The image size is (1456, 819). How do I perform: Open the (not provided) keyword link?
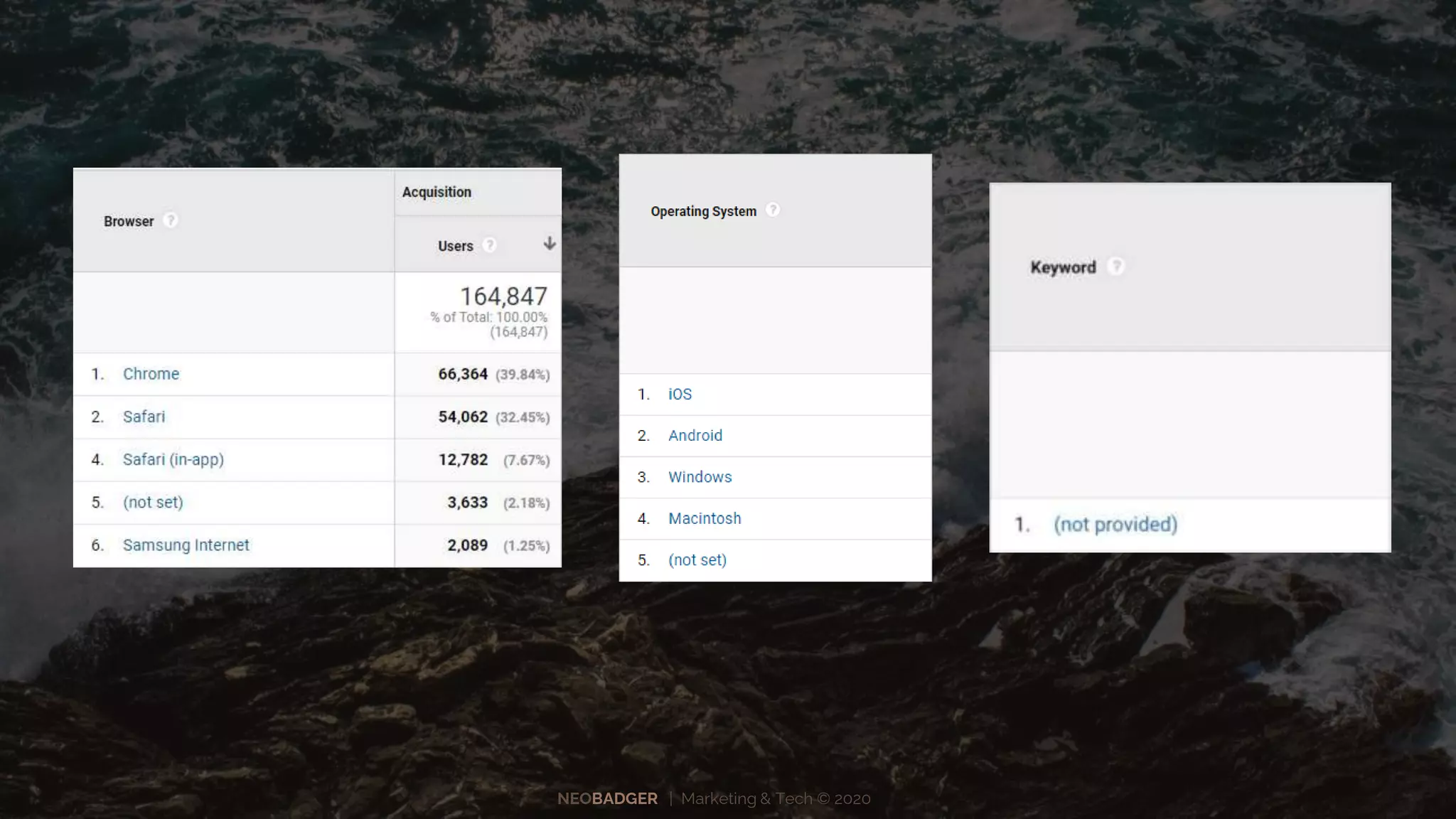coord(1115,525)
